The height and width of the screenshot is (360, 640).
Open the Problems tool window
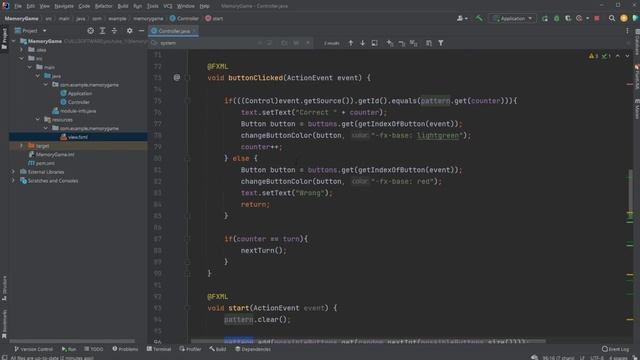point(125,349)
